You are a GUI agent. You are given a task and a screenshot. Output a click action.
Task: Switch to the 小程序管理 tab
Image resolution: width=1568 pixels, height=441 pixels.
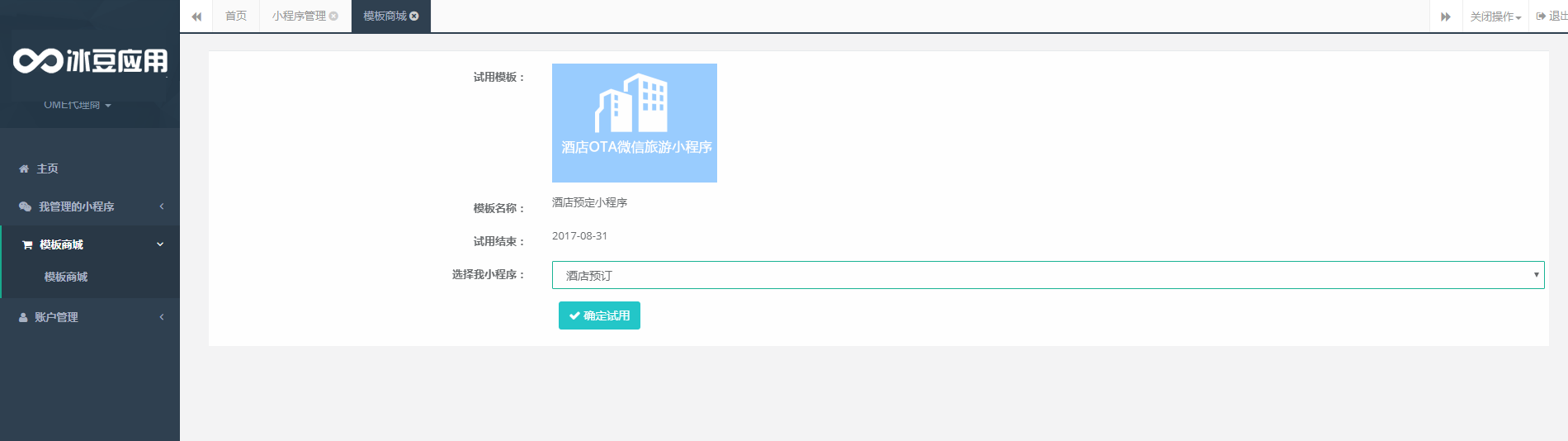[x=299, y=16]
